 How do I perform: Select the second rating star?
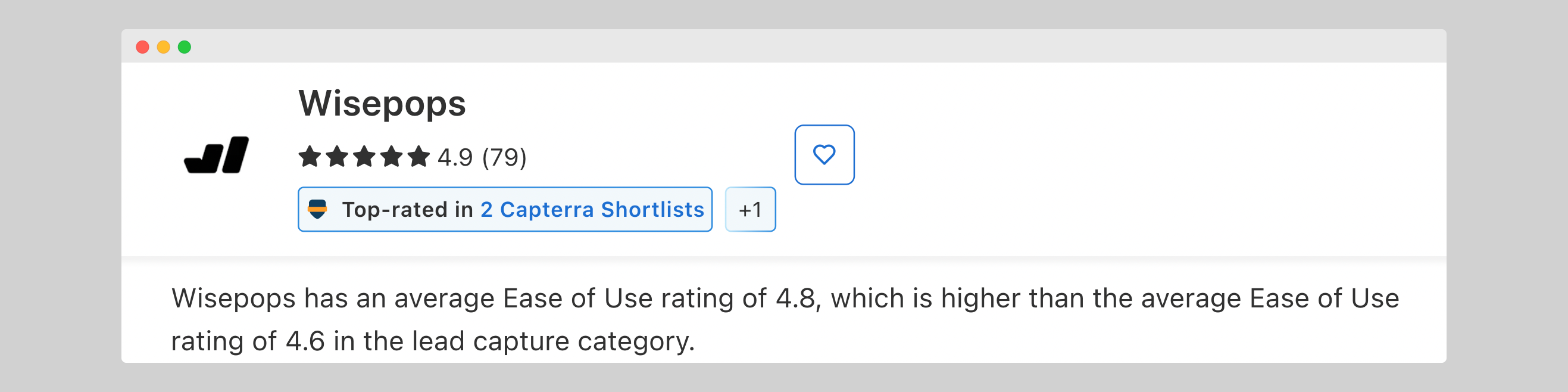336,157
